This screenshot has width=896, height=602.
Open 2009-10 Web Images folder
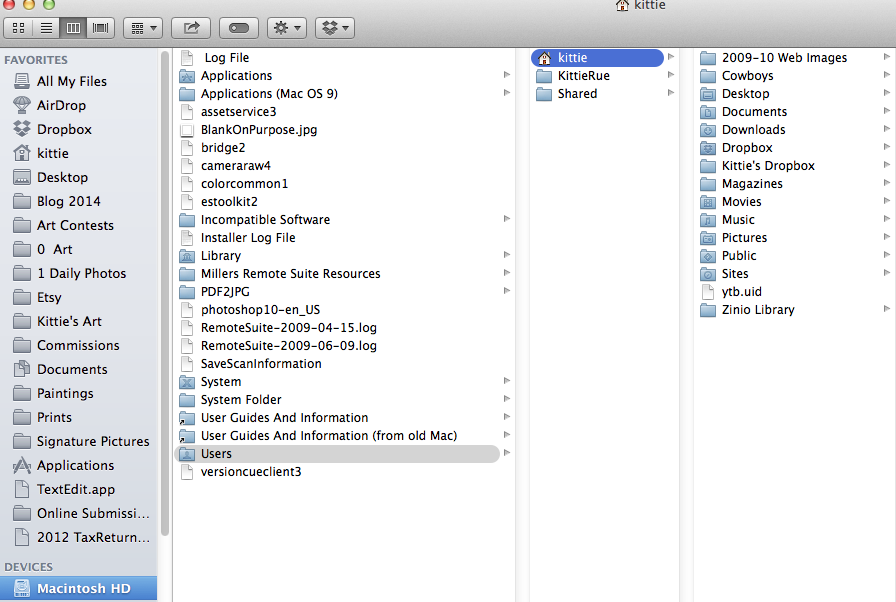tap(784, 58)
